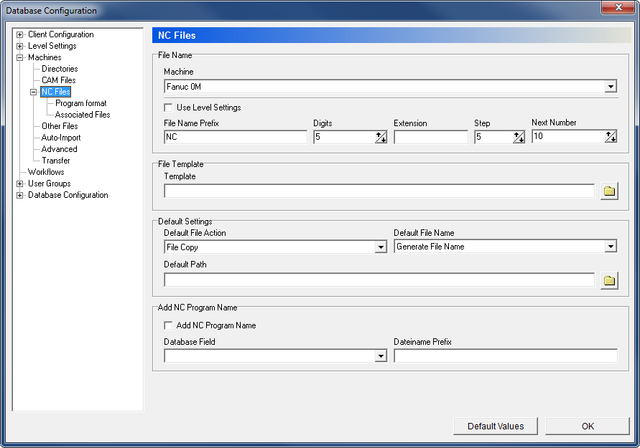Image resolution: width=640 pixels, height=448 pixels.
Task: Select the User Groups label
Action: point(49,184)
